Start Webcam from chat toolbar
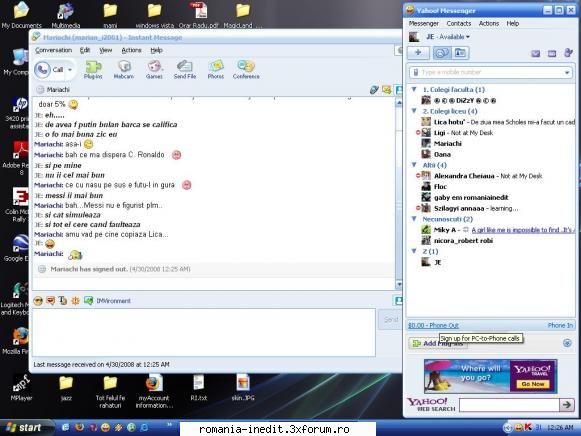This screenshot has height=436, width=581. point(124,69)
